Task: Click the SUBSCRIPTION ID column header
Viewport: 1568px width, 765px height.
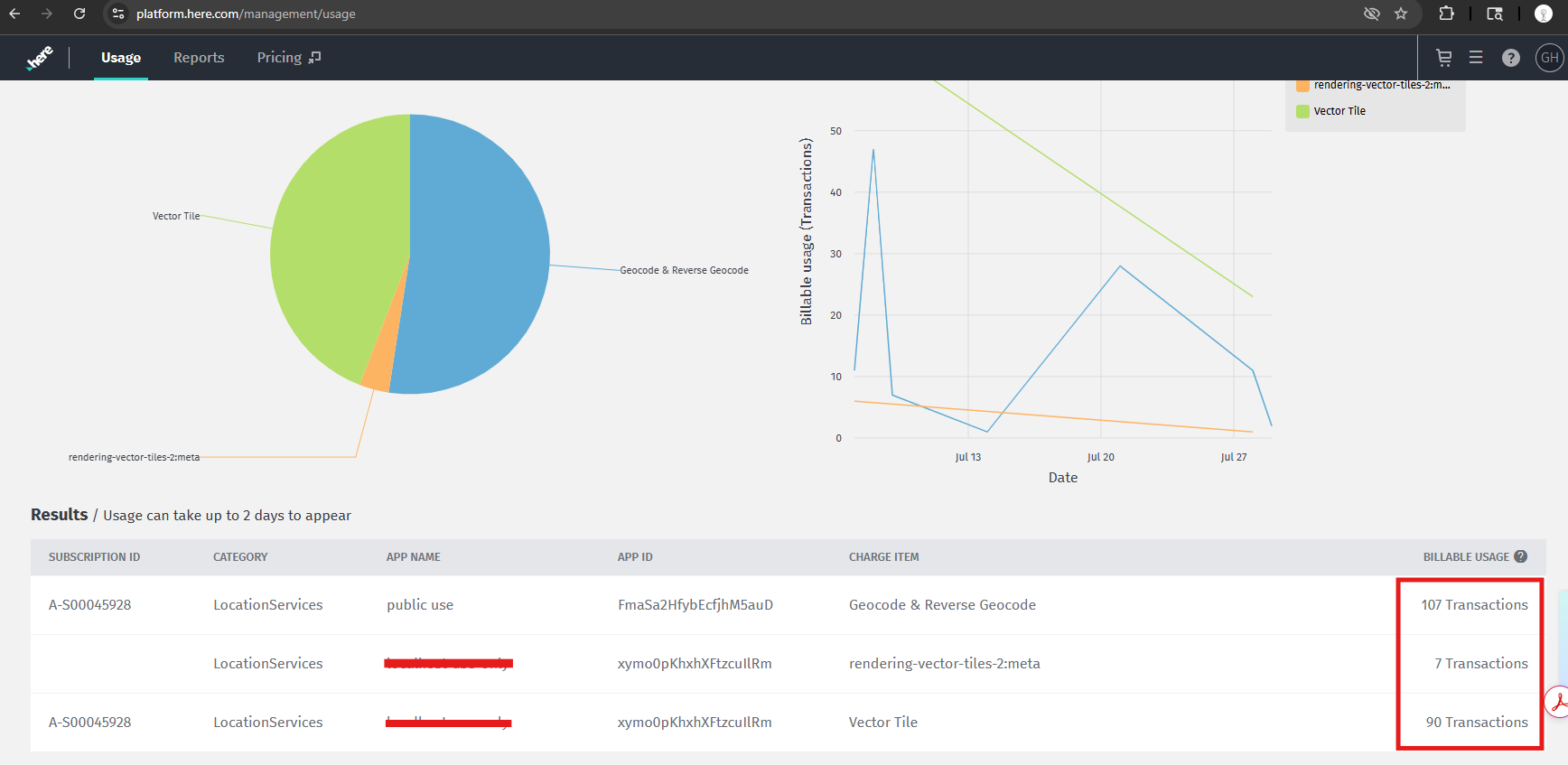Action: point(94,557)
